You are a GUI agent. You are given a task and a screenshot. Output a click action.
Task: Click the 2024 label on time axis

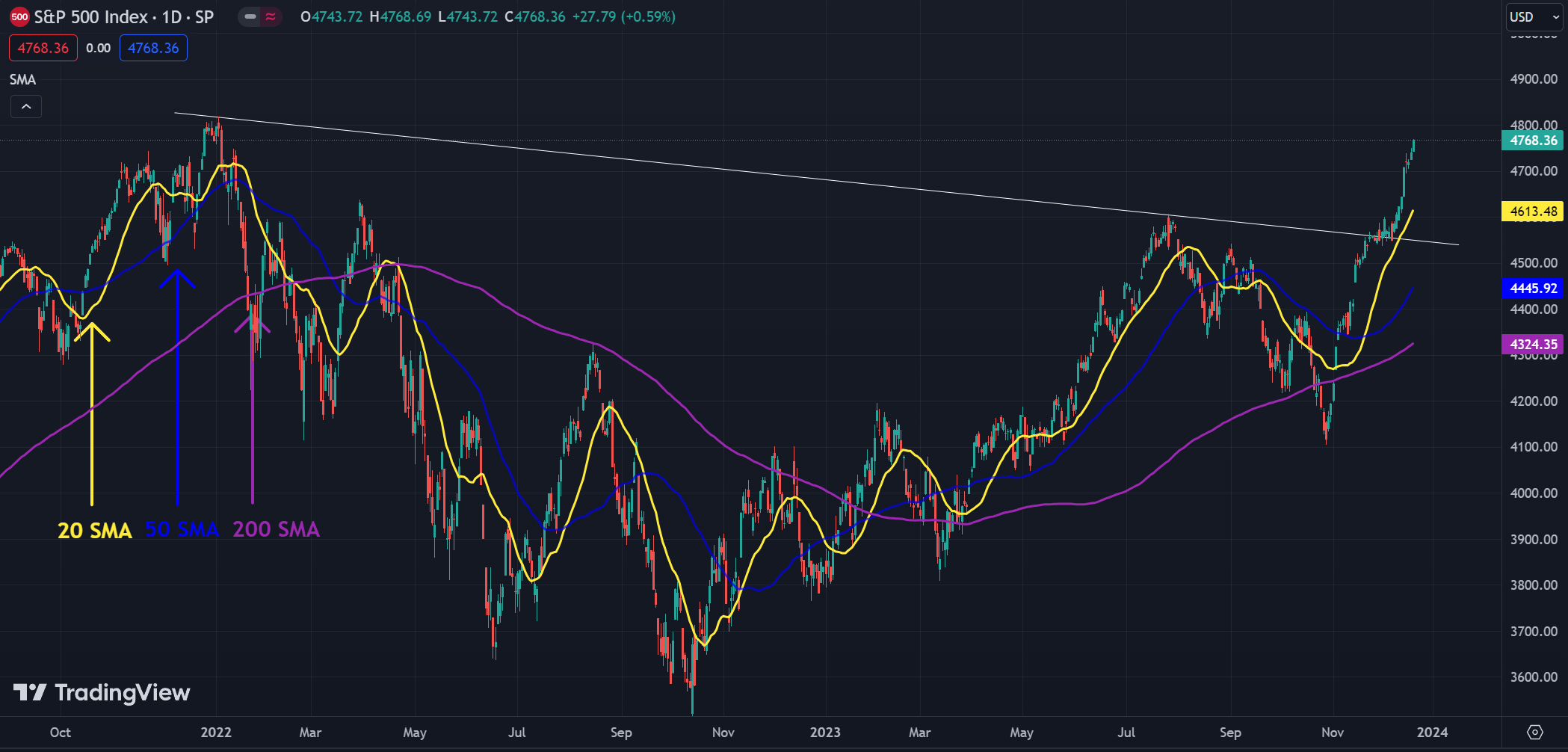pyautogui.click(x=1432, y=733)
